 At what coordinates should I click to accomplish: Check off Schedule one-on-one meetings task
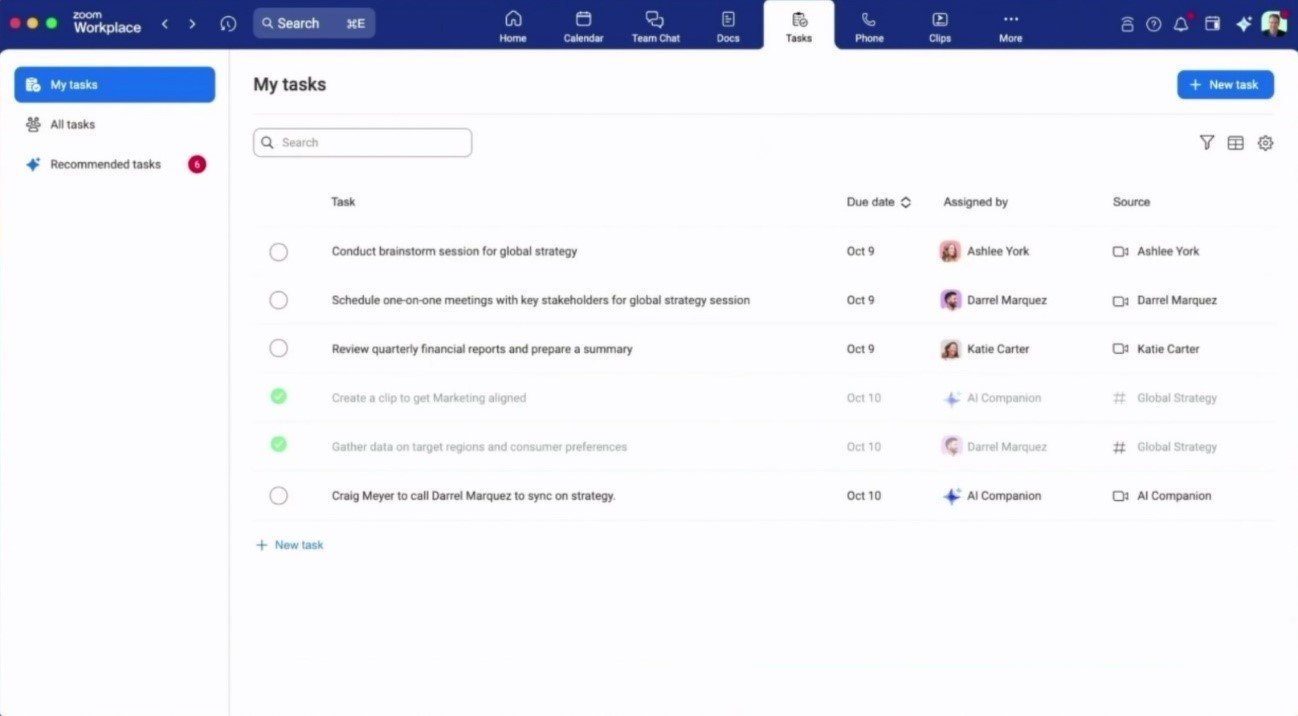tap(279, 300)
